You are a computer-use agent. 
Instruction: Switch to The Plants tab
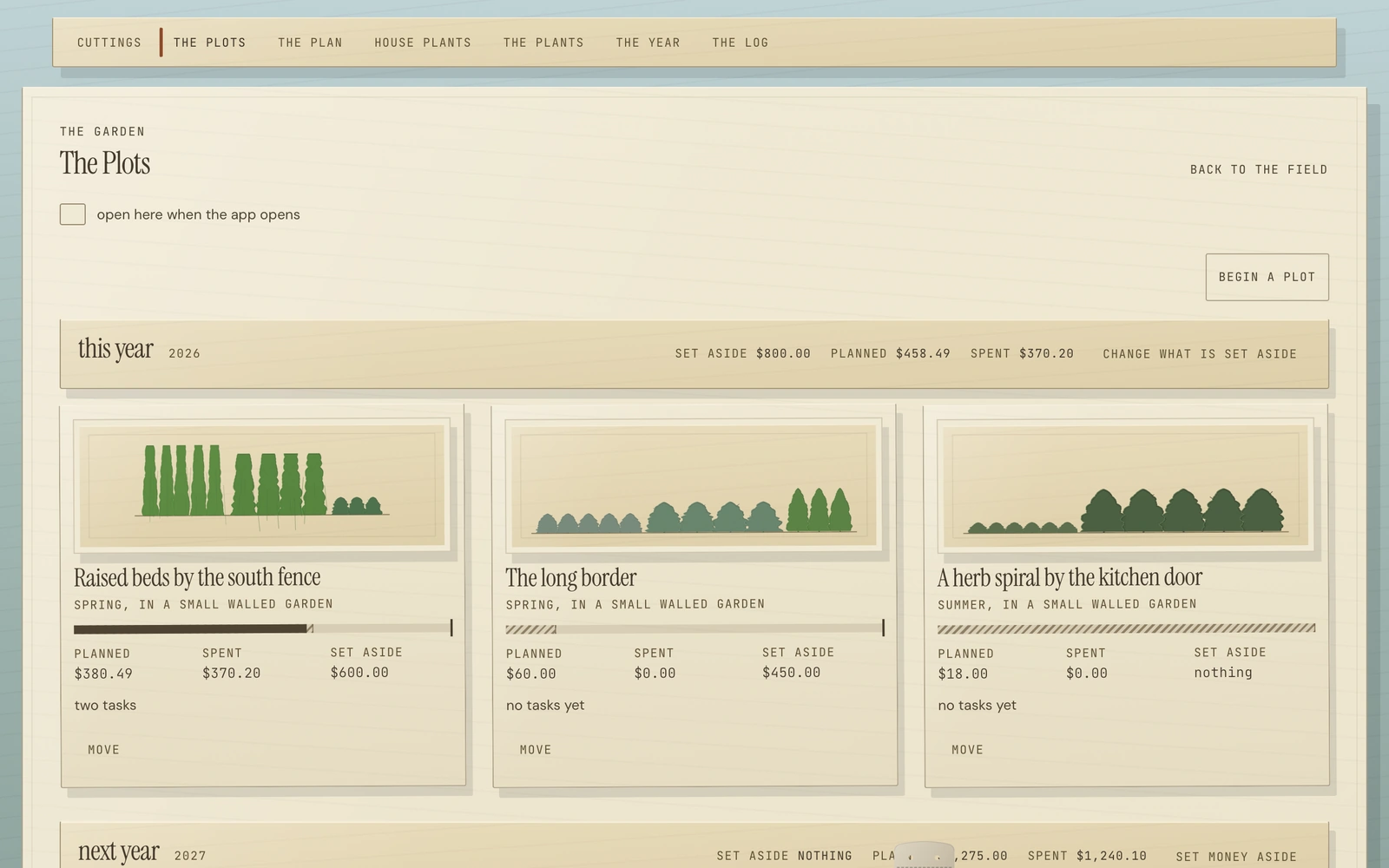click(543, 43)
